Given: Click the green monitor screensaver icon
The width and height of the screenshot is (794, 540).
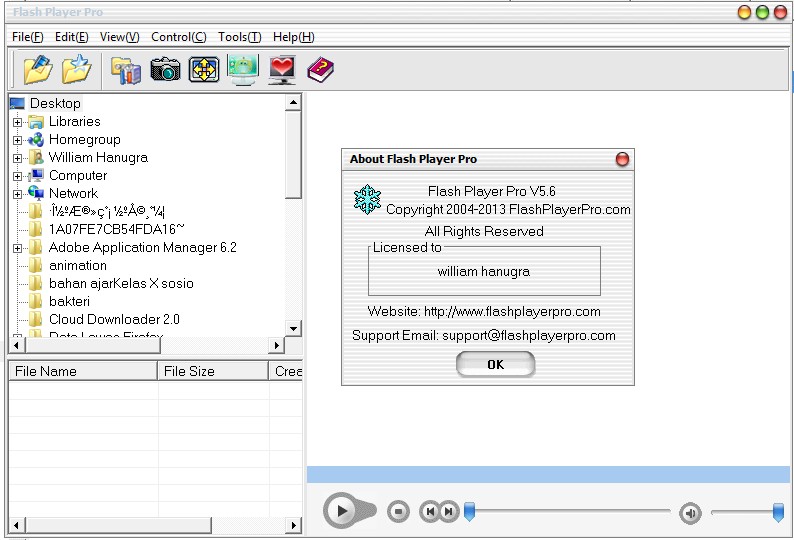Looking at the screenshot, I should (243, 69).
